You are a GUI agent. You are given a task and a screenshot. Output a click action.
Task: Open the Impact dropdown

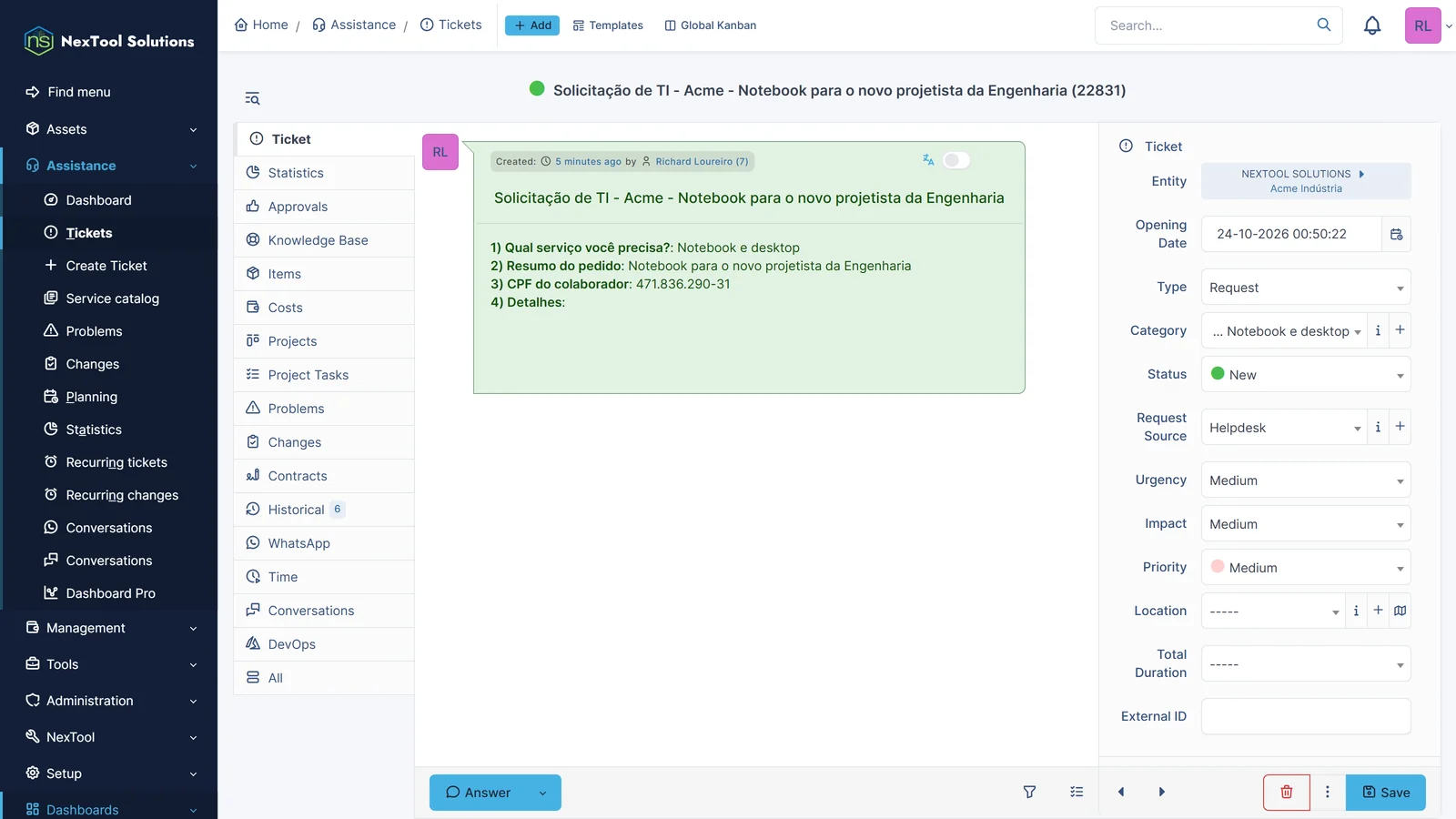[x=1306, y=524]
